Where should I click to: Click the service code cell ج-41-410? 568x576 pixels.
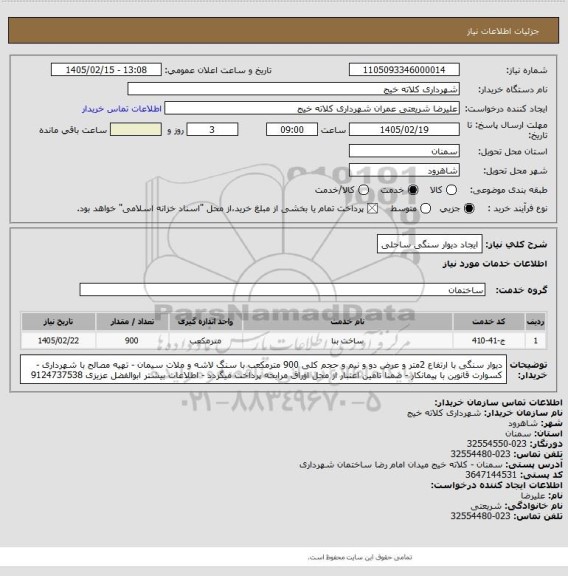point(489,341)
